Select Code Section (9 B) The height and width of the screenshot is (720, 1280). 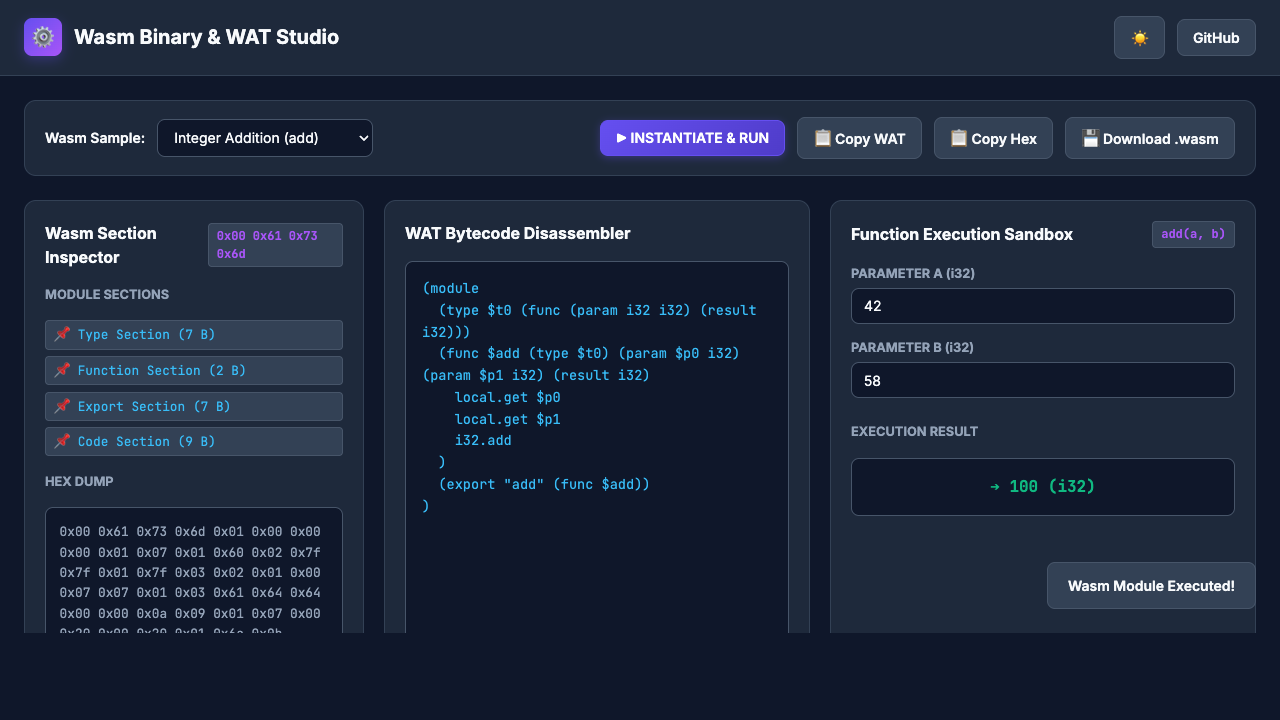coord(194,442)
